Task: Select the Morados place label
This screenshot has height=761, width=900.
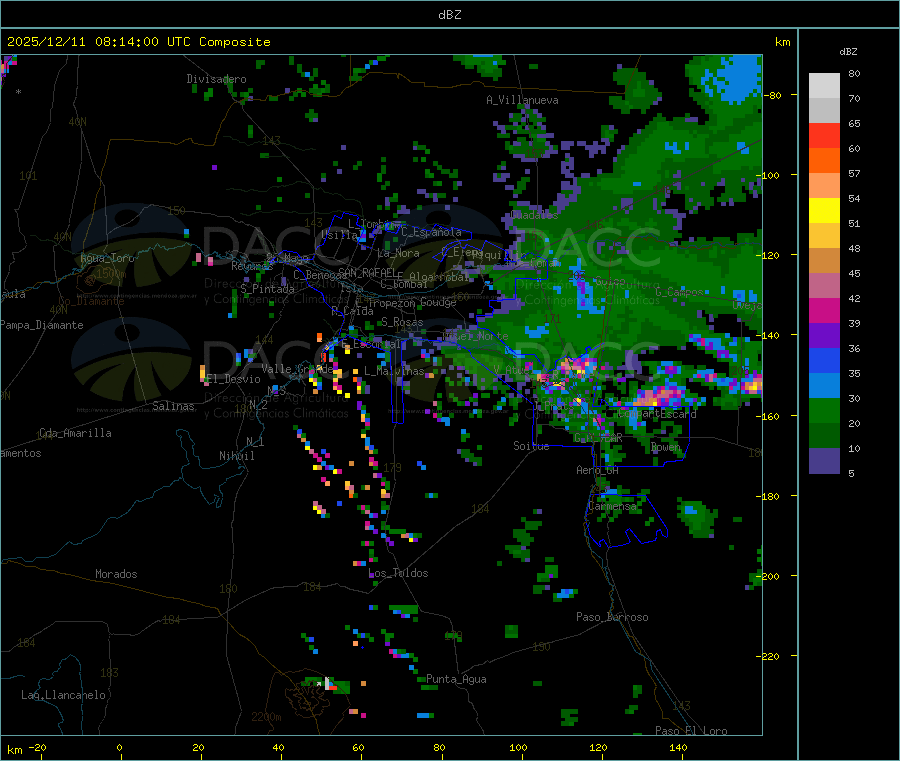Action: tap(116, 574)
